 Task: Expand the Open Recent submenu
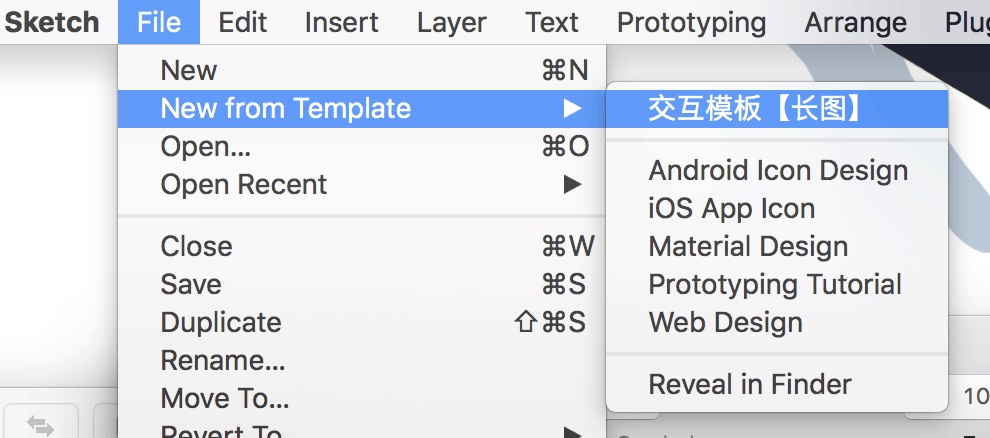(x=244, y=185)
